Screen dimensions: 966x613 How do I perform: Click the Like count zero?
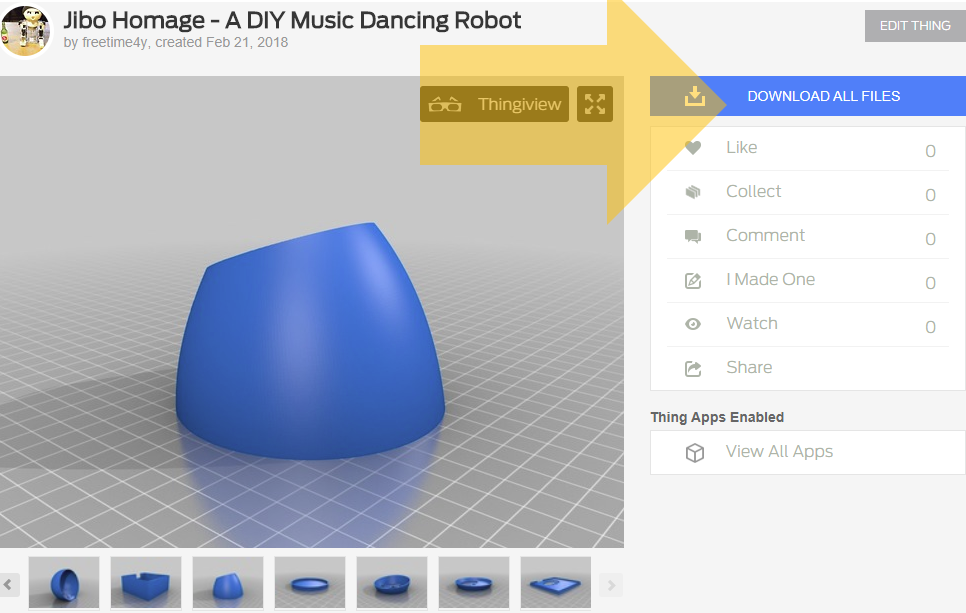[930, 151]
